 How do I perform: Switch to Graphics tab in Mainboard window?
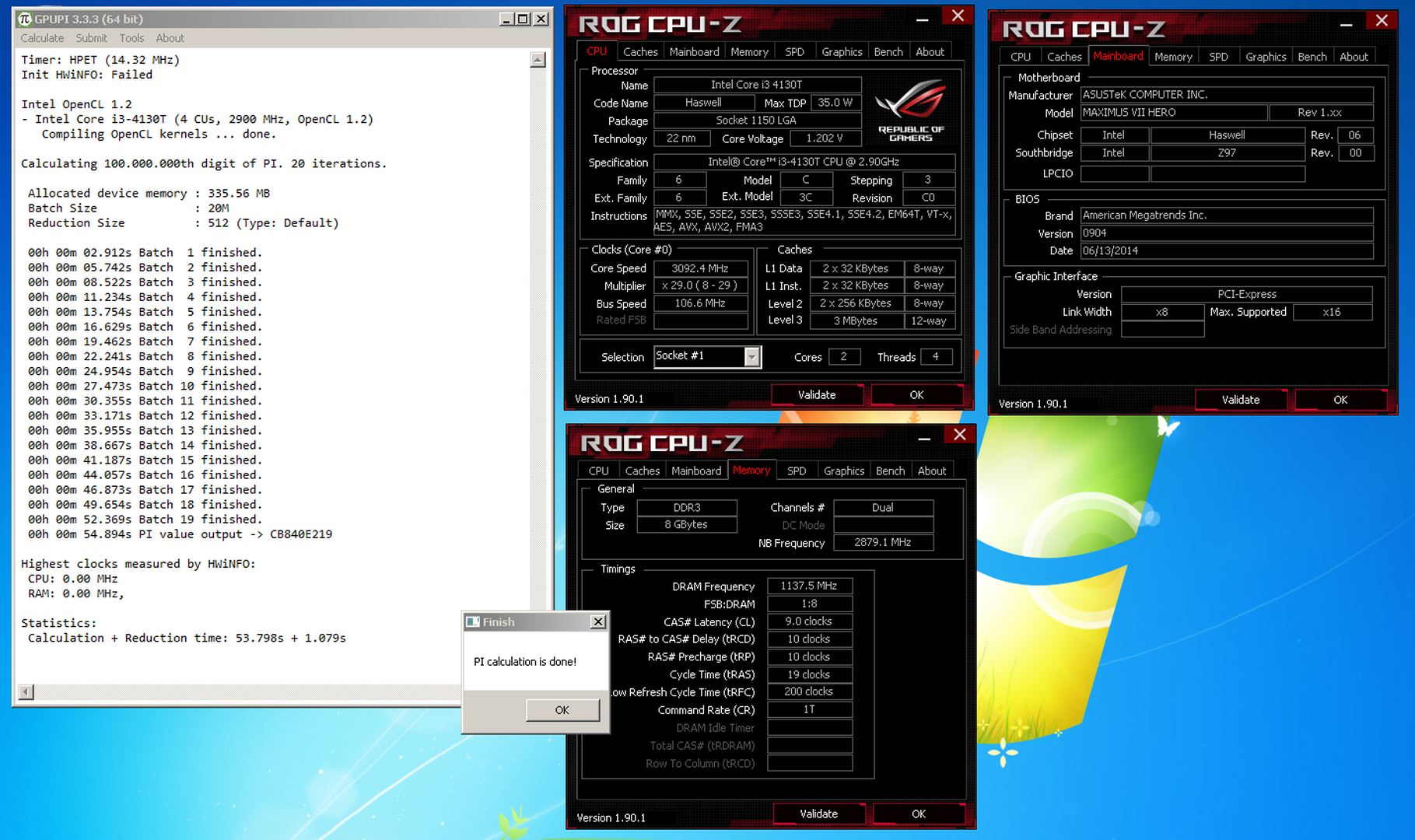coord(1266,57)
